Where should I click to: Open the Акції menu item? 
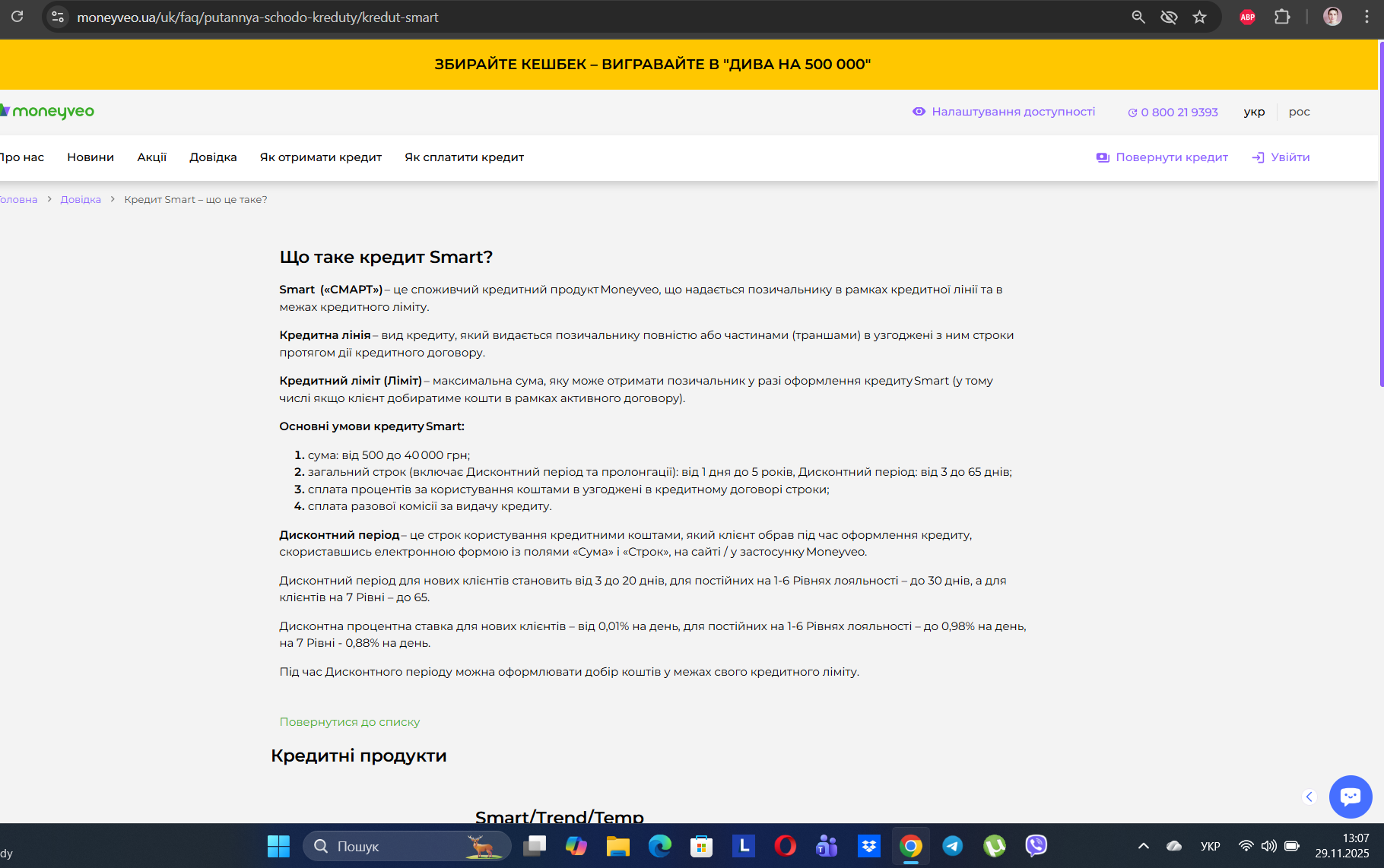151,157
